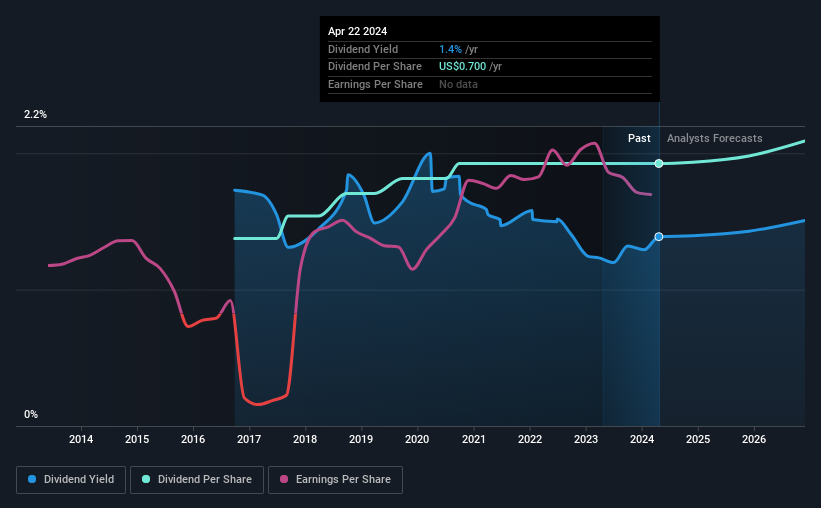Viewport: 821px width, 508px height.
Task: Click the 2021 x-axis label
Action: tap(474, 439)
